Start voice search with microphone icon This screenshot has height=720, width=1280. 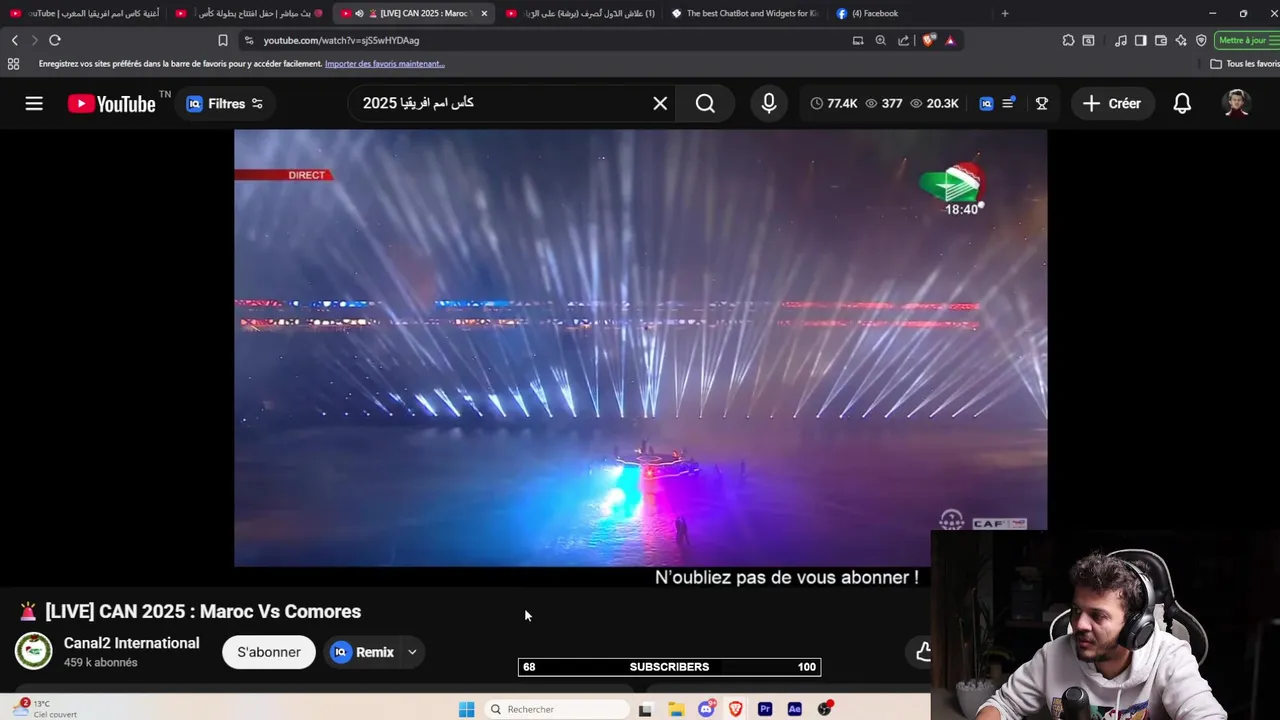tap(769, 104)
